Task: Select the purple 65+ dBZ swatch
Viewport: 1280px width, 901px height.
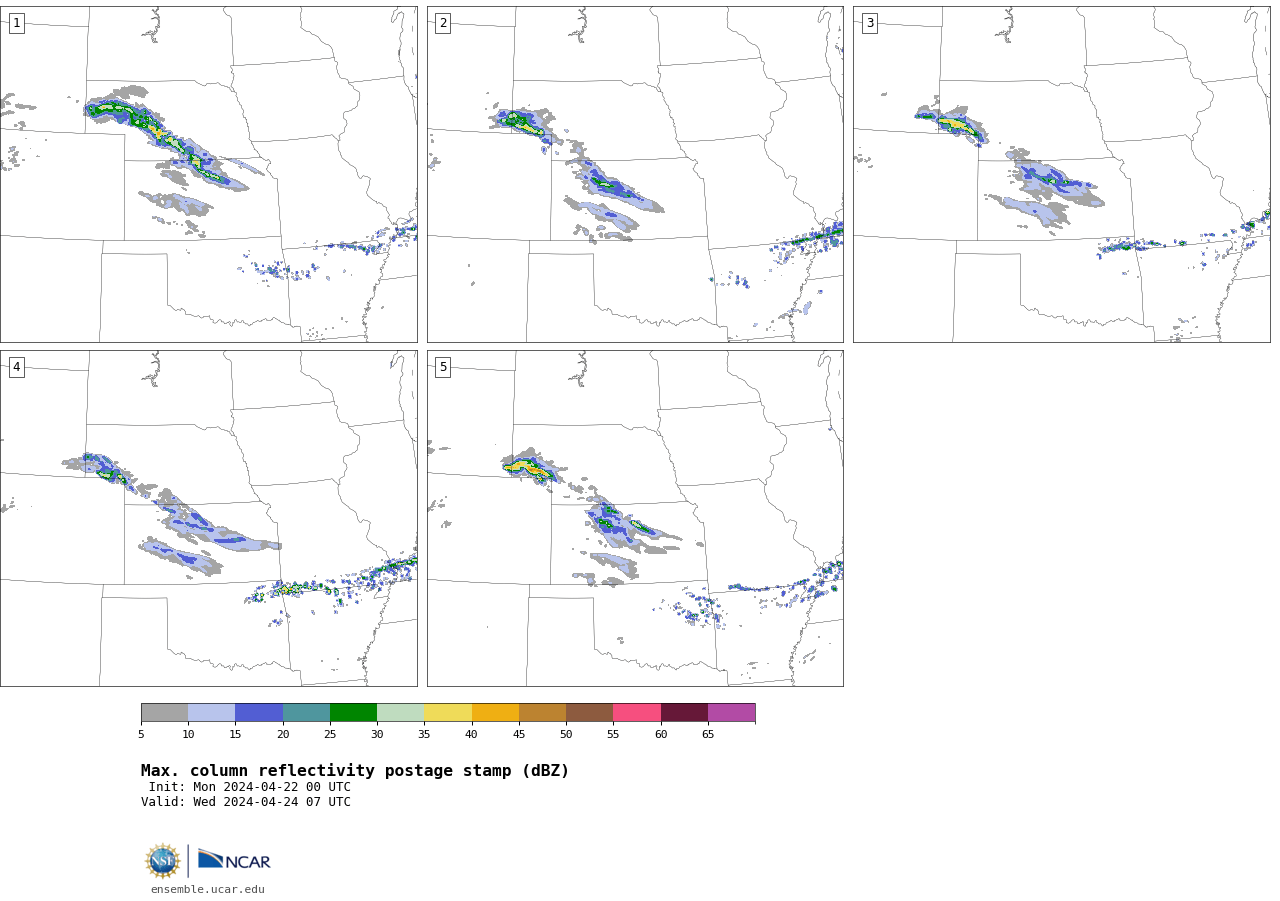Action: pos(732,713)
